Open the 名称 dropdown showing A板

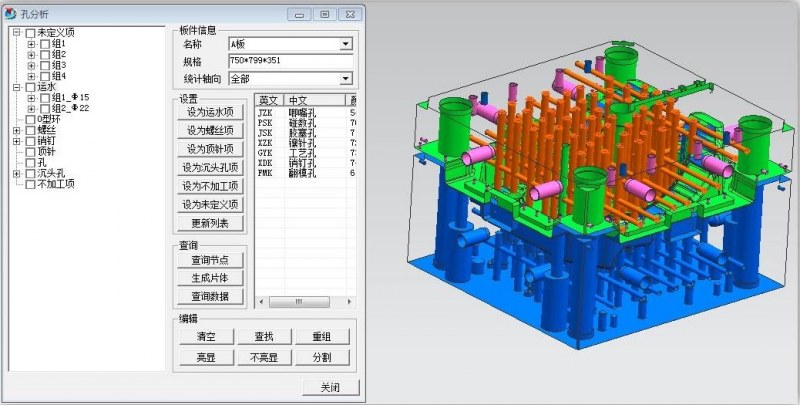[x=346, y=44]
